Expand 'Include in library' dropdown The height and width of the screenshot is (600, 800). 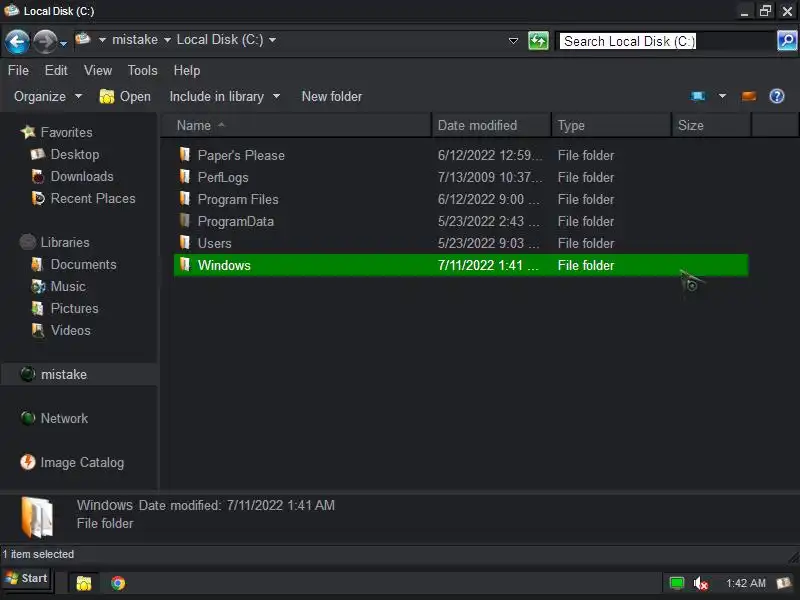(224, 96)
